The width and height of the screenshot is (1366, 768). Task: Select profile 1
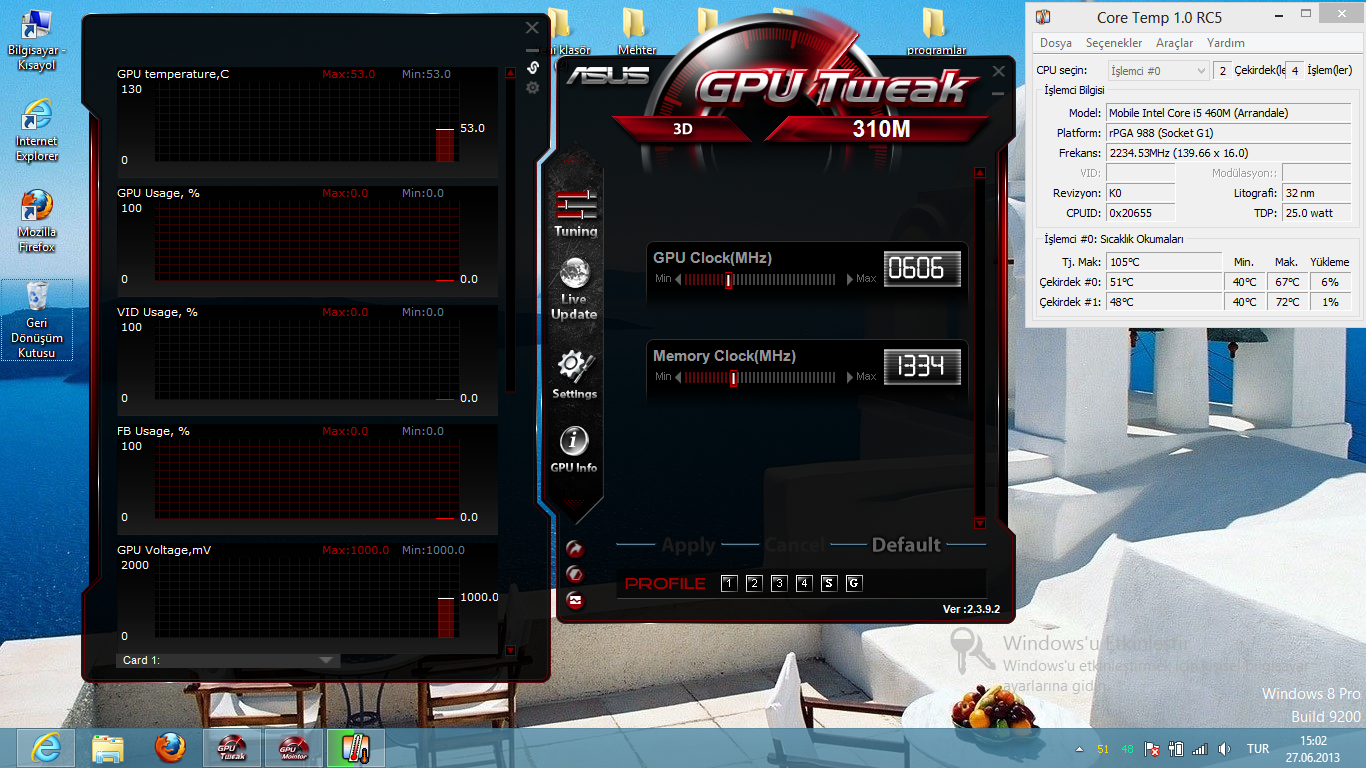click(x=729, y=584)
